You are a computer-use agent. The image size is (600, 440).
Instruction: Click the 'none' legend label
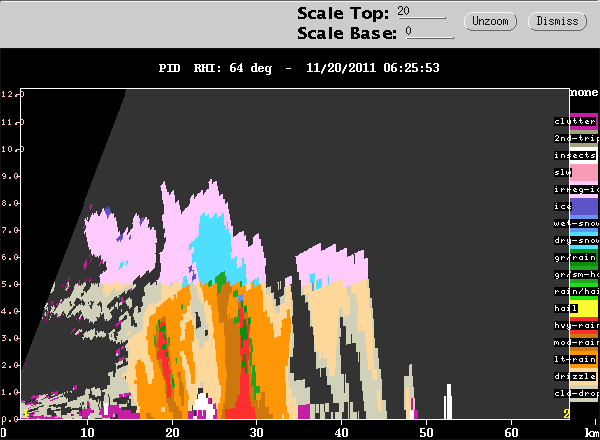(x=584, y=93)
